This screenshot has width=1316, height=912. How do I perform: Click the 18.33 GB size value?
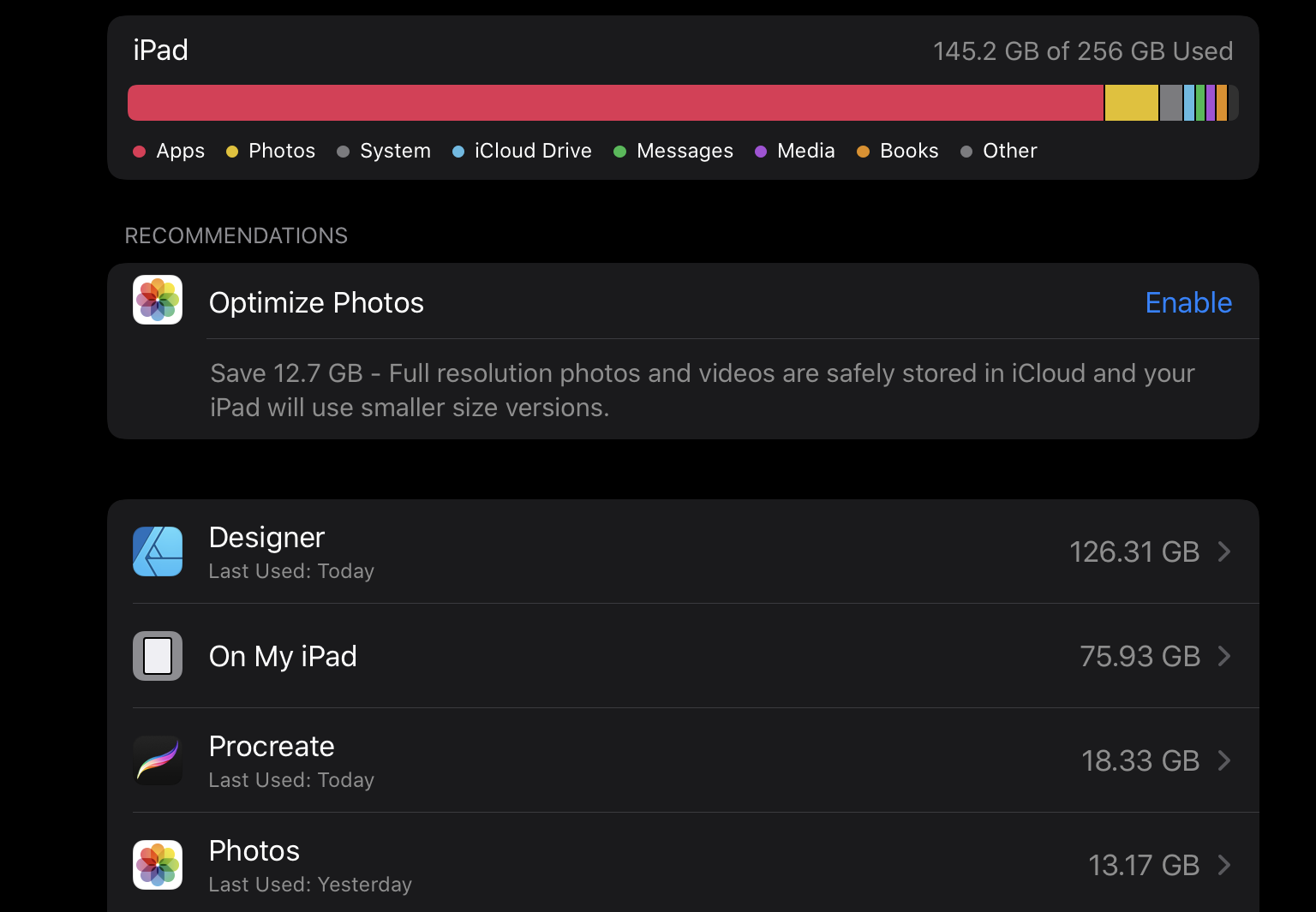click(1140, 761)
